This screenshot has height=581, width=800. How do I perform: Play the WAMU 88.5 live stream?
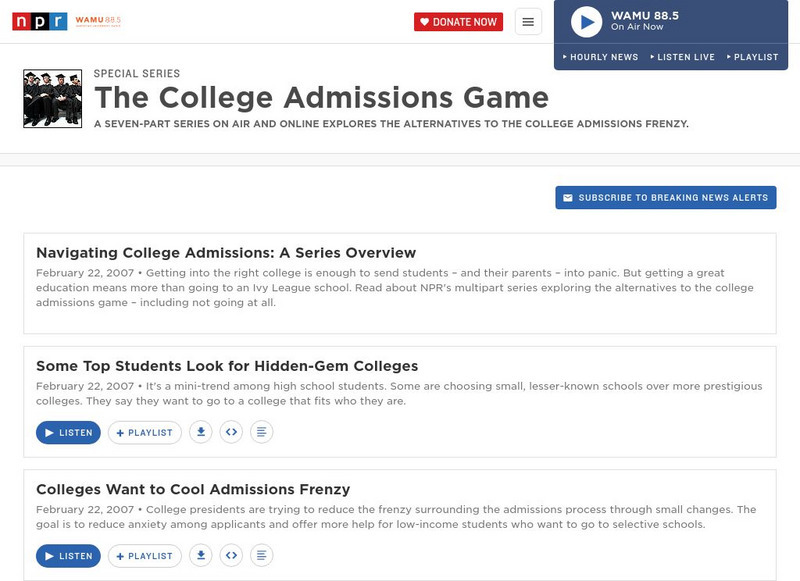tap(586, 21)
